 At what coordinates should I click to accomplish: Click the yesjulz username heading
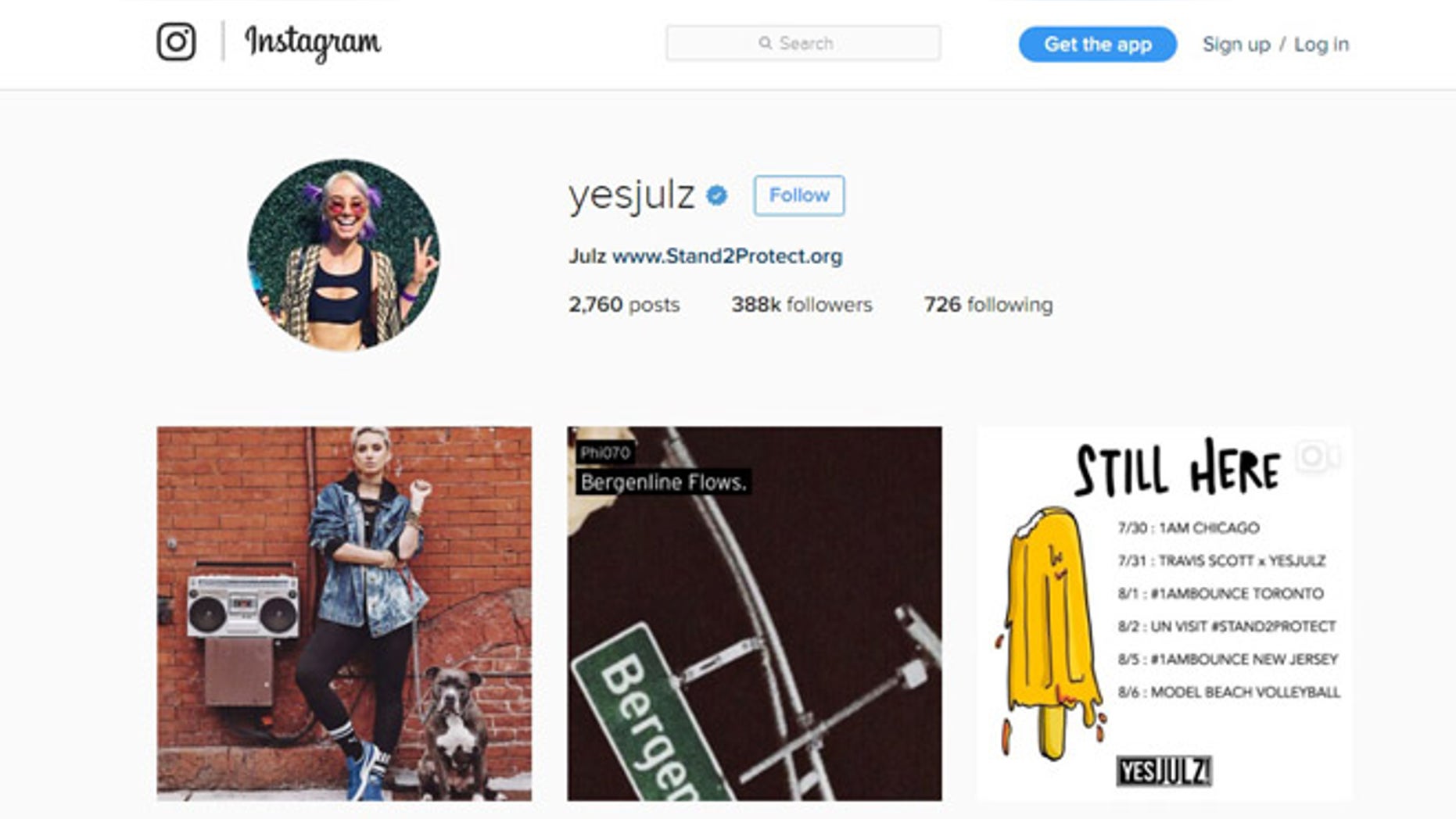632,195
